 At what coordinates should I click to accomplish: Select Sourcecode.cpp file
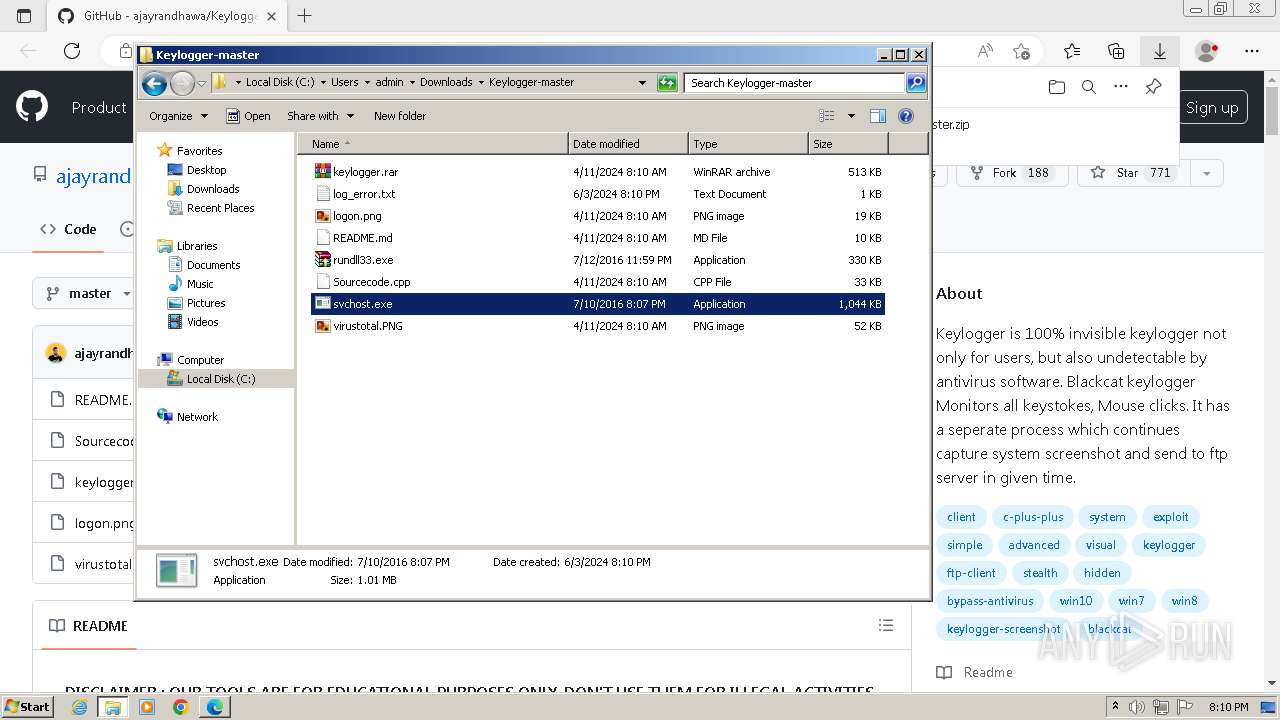tap(598, 282)
